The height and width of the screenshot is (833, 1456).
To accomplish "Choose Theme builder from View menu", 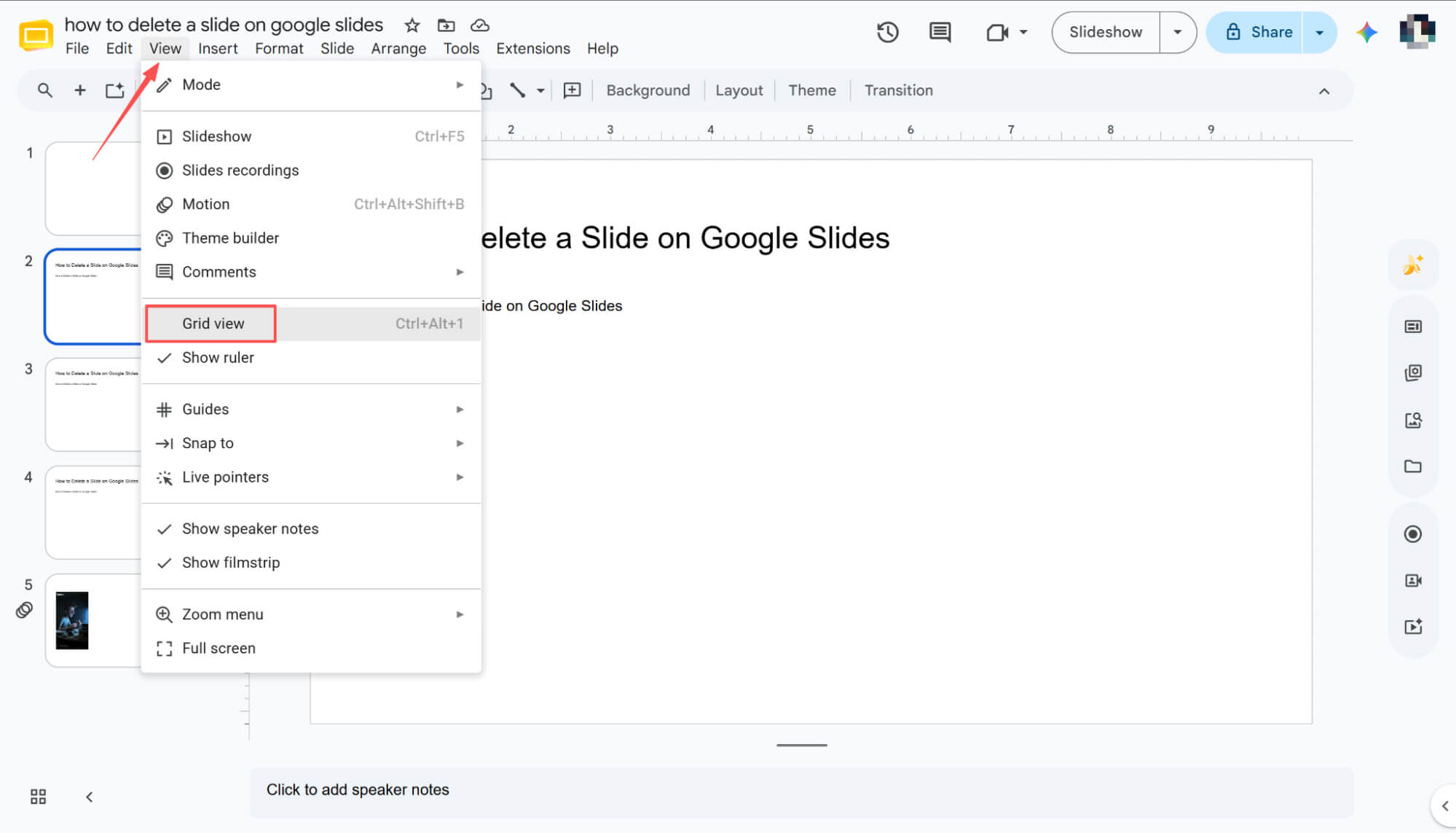I will click(x=311, y=238).
